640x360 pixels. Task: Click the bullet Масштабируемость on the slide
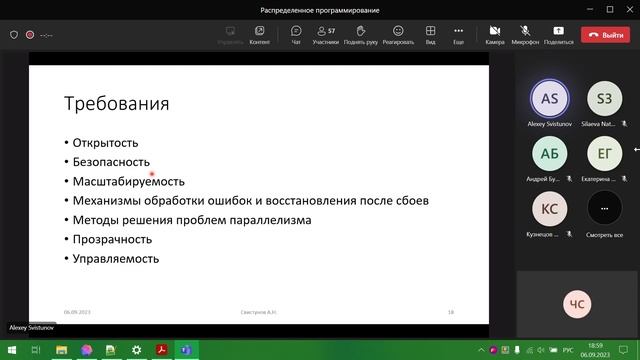tap(129, 181)
